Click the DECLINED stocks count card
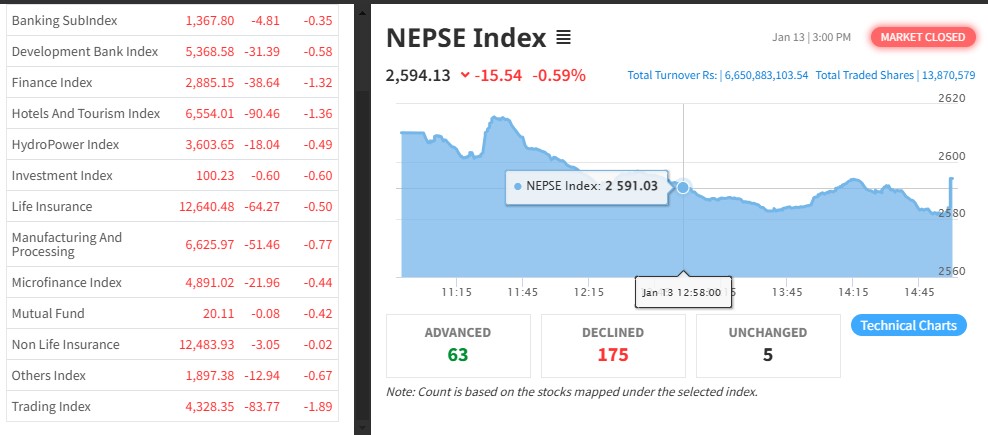 coord(612,344)
